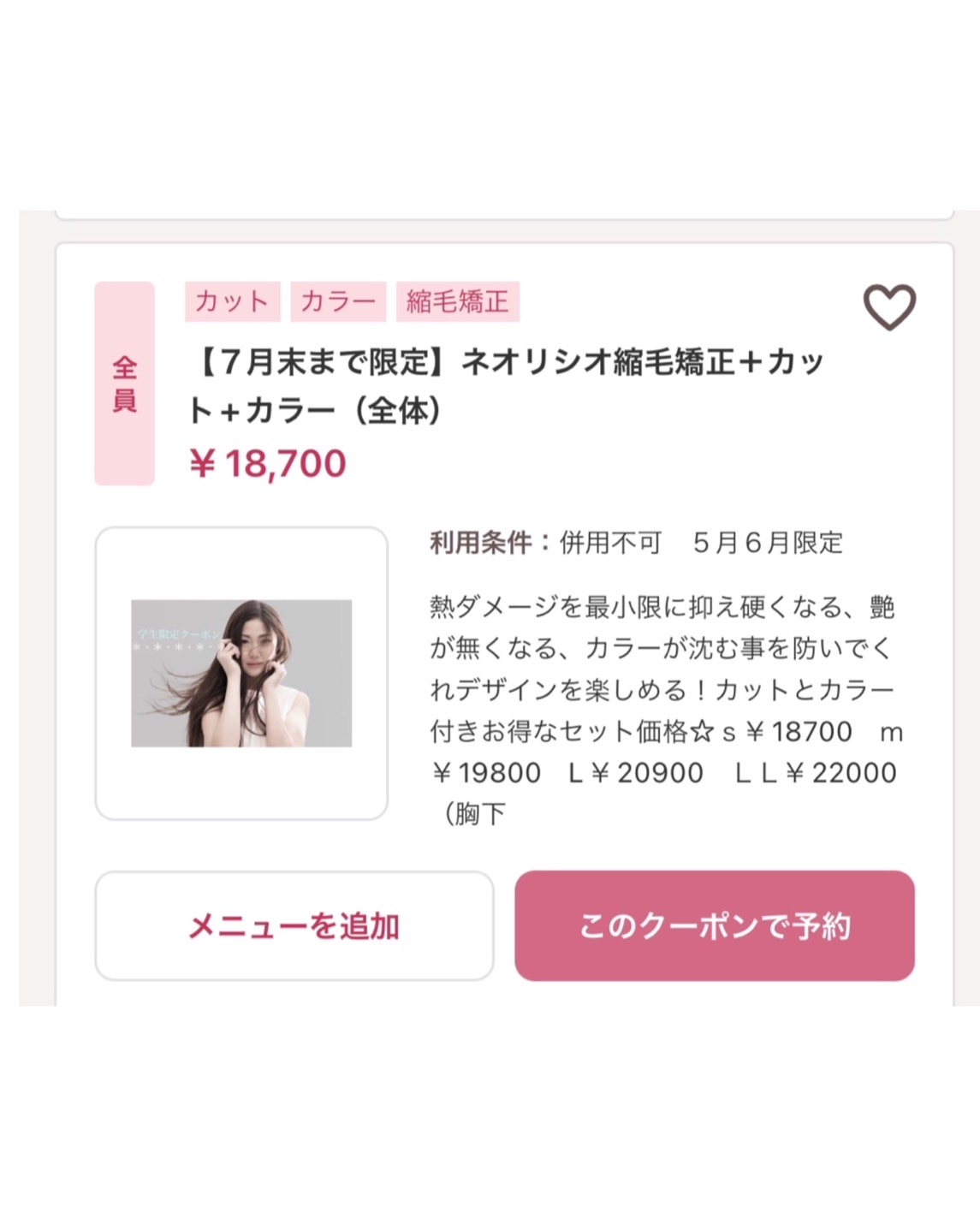980x1225 pixels.
Task: Select the カット category tag
Action: click(233, 301)
